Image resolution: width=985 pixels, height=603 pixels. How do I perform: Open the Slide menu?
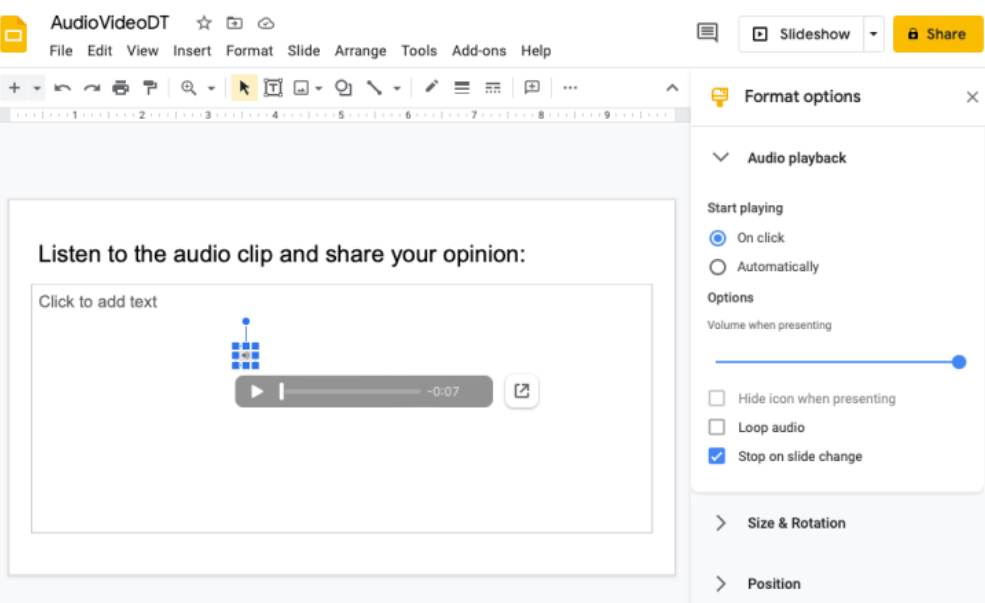pos(303,51)
